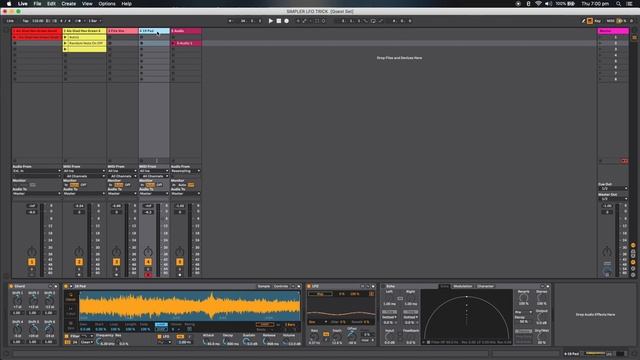Click the Link button in control bar
640x360 pixels.
(x=10, y=21)
